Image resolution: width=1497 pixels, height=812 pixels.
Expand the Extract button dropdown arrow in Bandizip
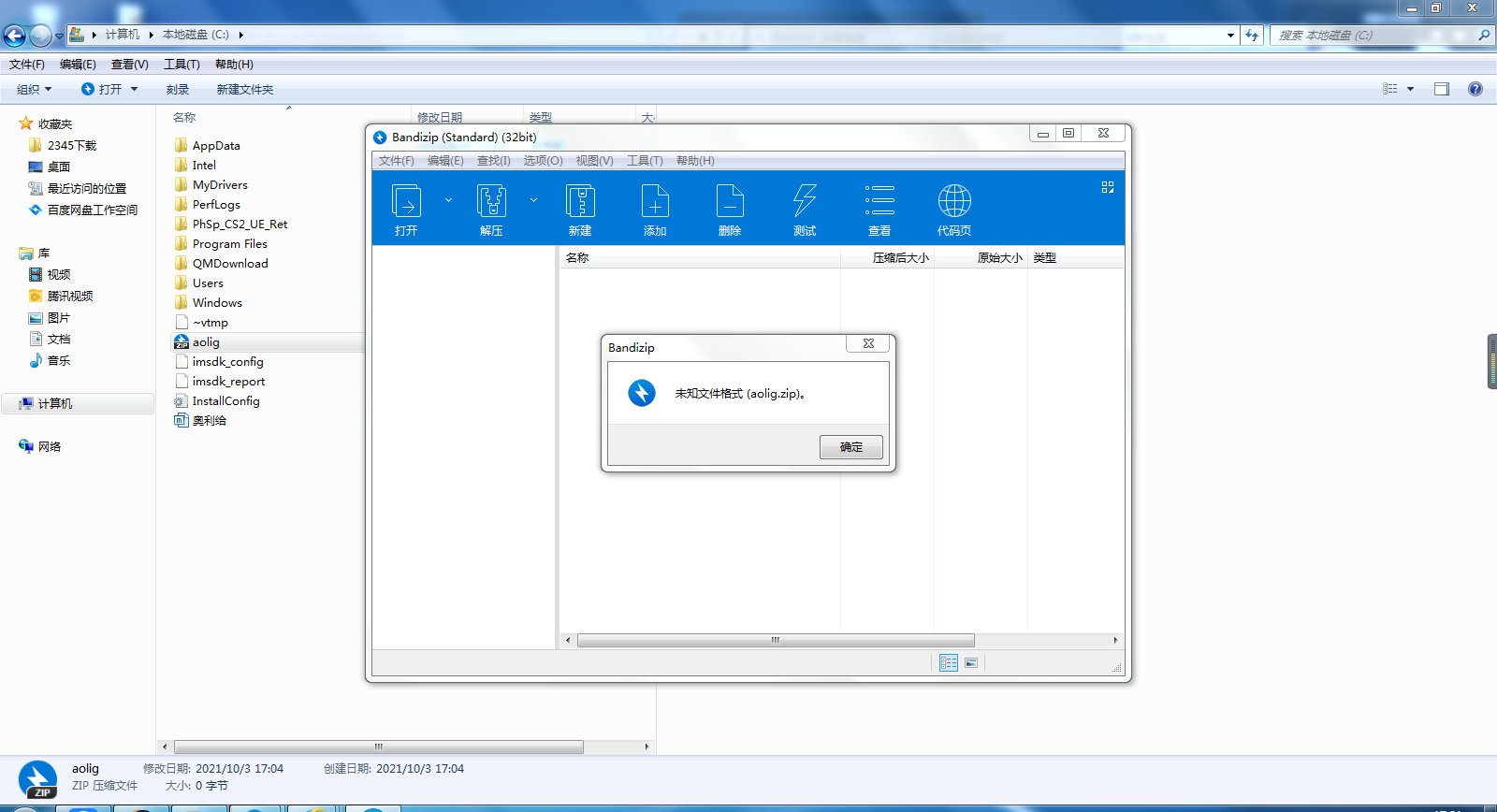tap(533, 200)
